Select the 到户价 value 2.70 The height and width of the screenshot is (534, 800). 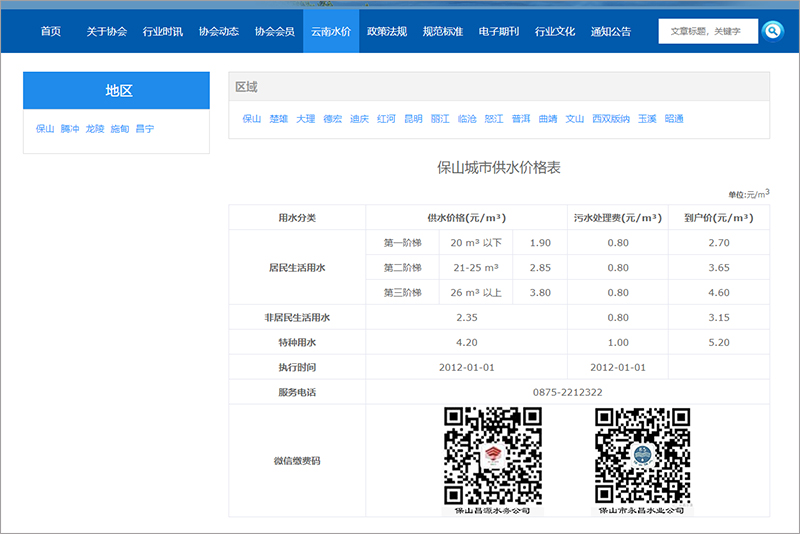719,243
